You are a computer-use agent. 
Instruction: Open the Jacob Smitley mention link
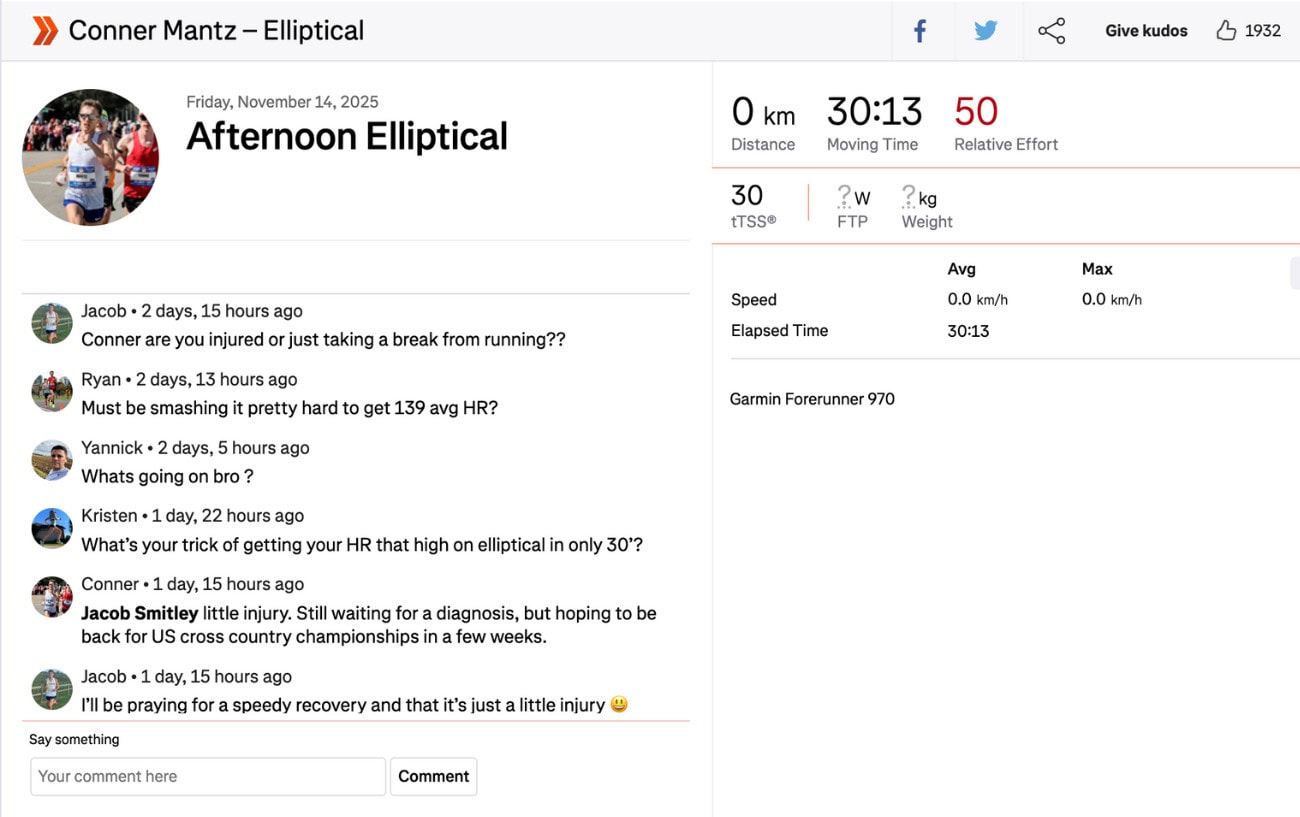click(139, 613)
